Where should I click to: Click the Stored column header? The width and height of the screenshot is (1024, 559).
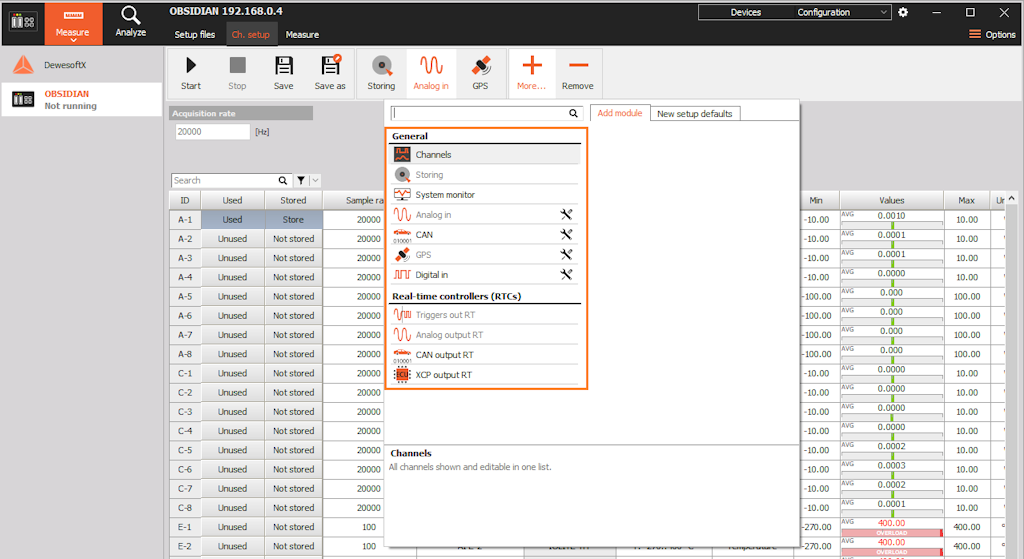[293, 200]
